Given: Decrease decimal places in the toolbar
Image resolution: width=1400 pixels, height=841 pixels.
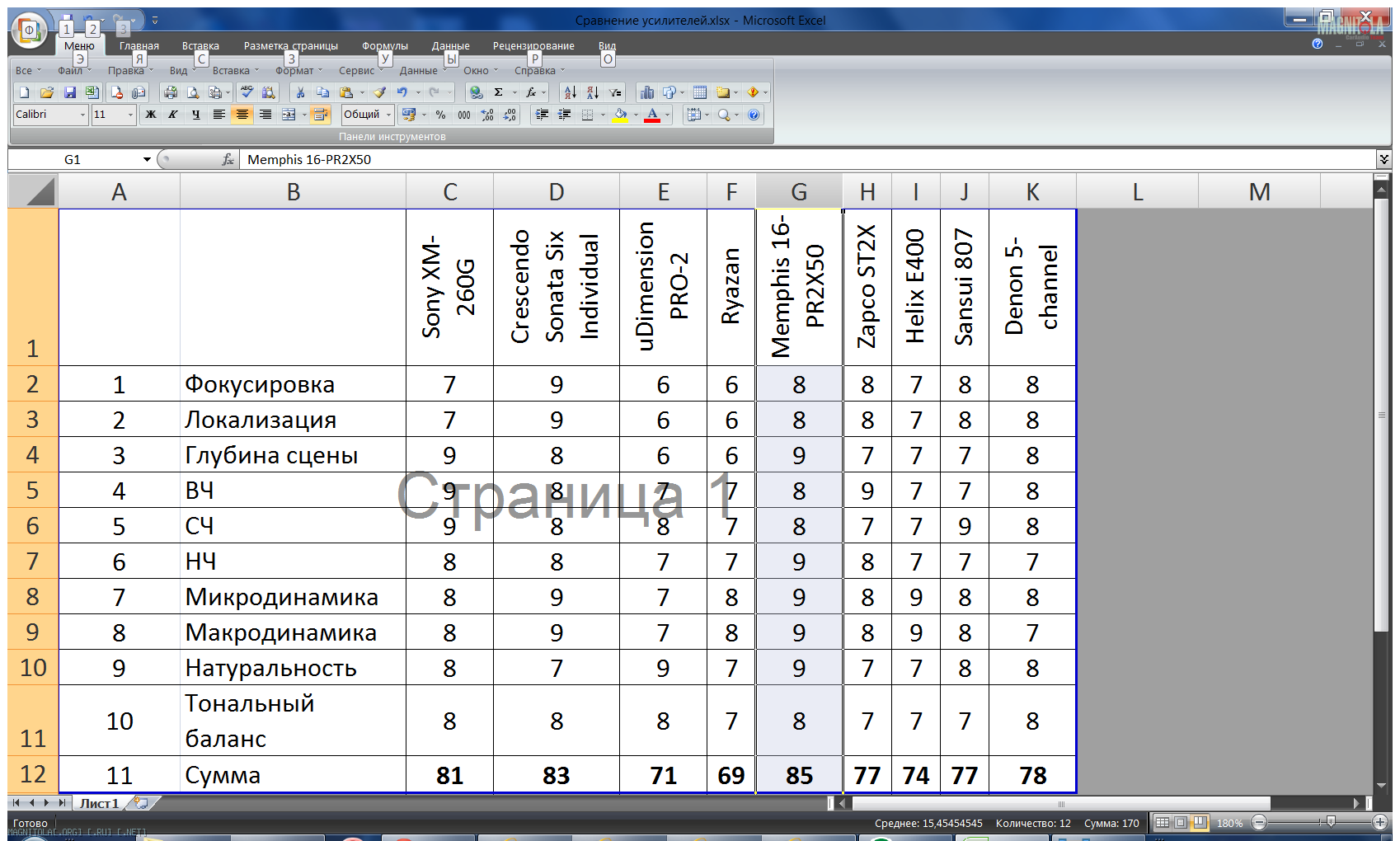Looking at the screenshot, I should 510,115.
